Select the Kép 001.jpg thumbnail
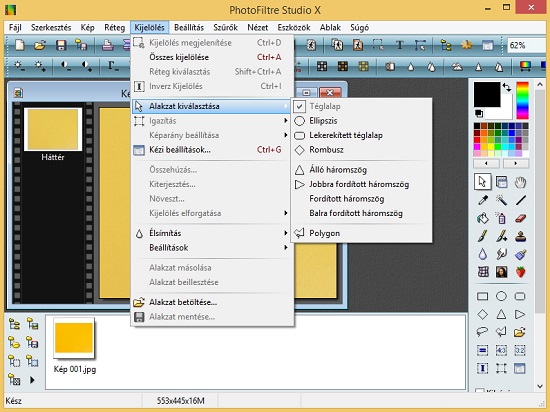The height and width of the screenshot is (412, 550). pyautogui.click(x=74, y=338)
